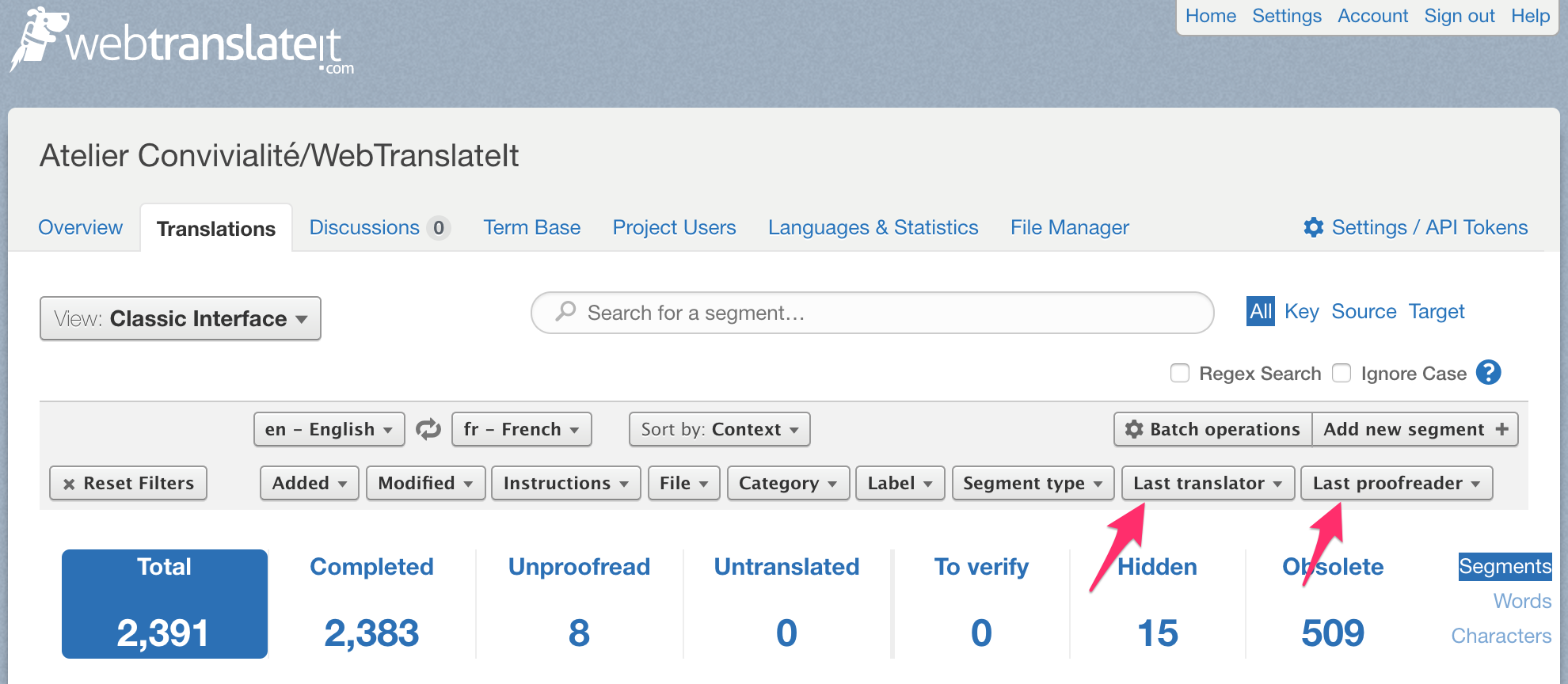Select the Obsolete 509 filter tile

tap(1333, 604)
